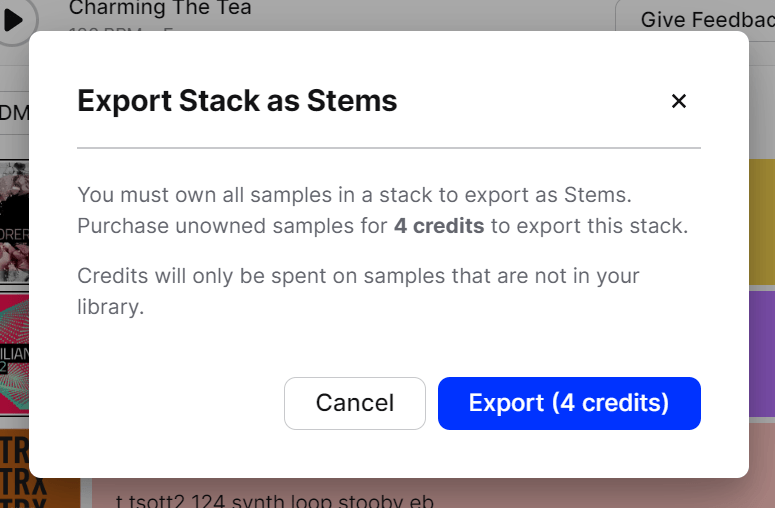Click the Credits will only be spent paragraph
The height and width of the screenshot is (508, 775).
[x=358, y=291]
